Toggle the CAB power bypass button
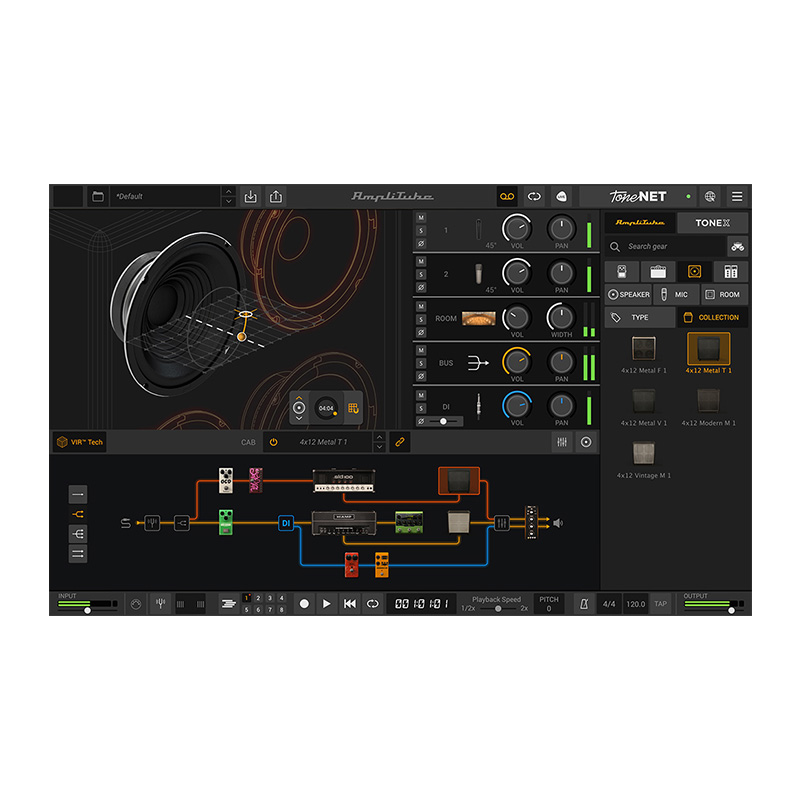The width and height of the screenshot is (800, 800). (273, 441)
